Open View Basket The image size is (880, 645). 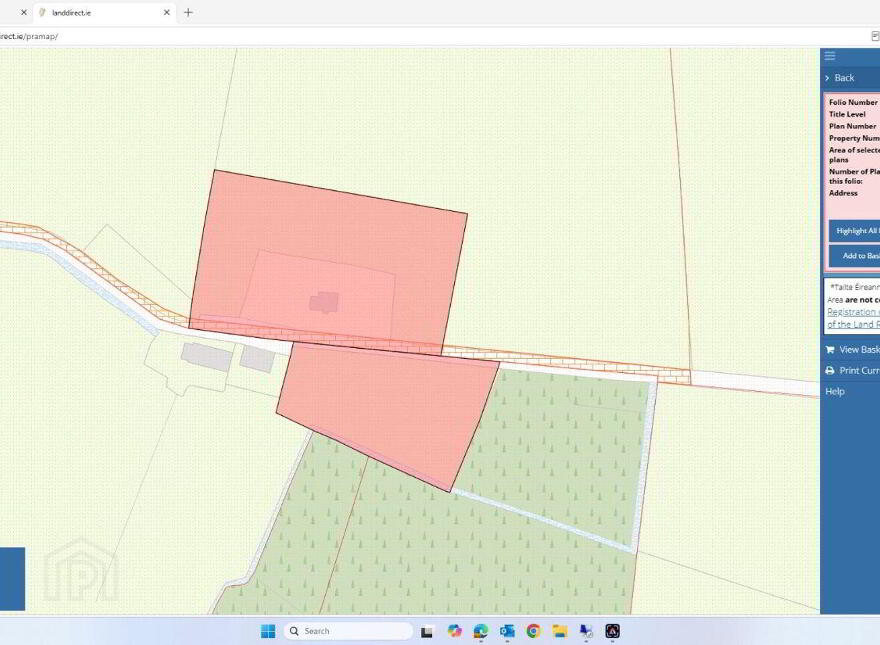(x=859, y=350)
